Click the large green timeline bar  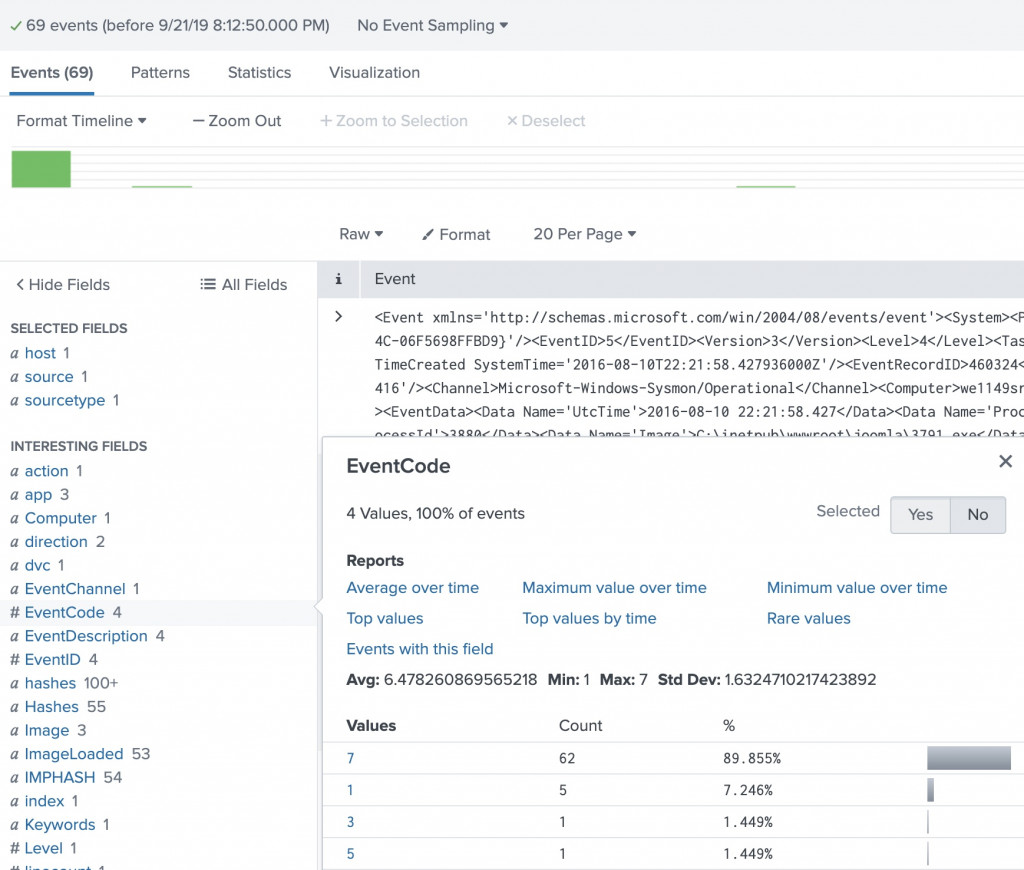(41, 169)
